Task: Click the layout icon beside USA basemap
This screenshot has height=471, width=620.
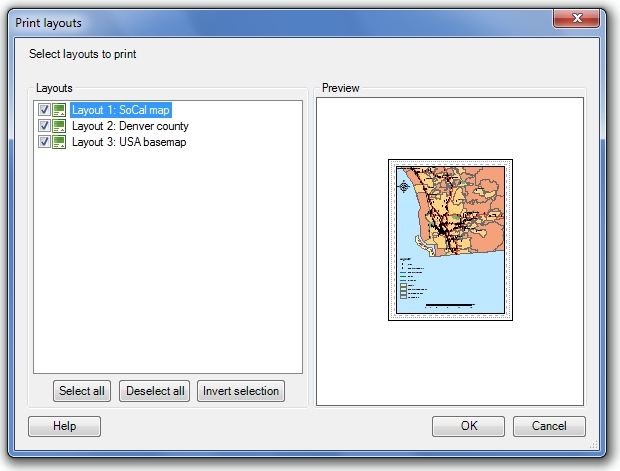Action: tap(60, 142)
